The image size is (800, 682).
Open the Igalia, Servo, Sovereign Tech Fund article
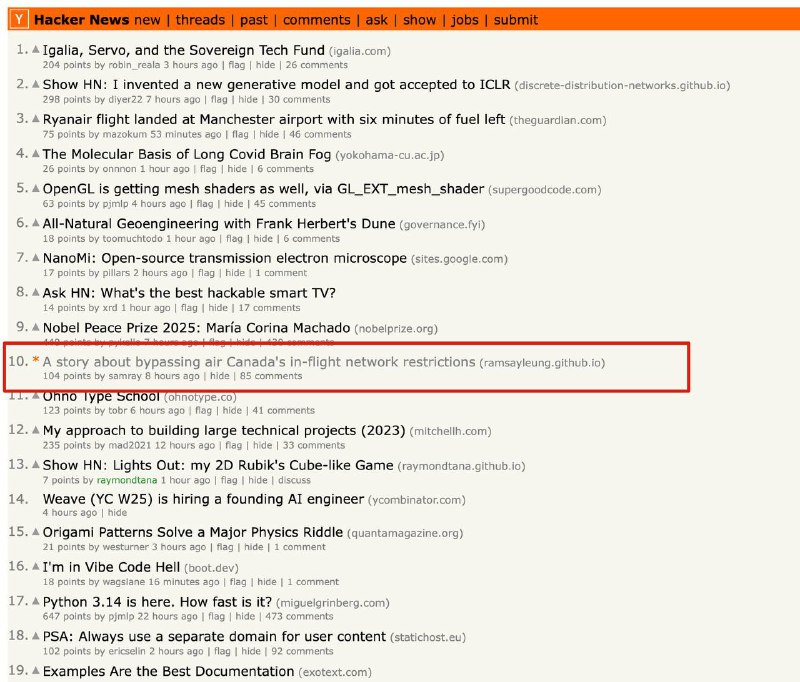(184, 50)
